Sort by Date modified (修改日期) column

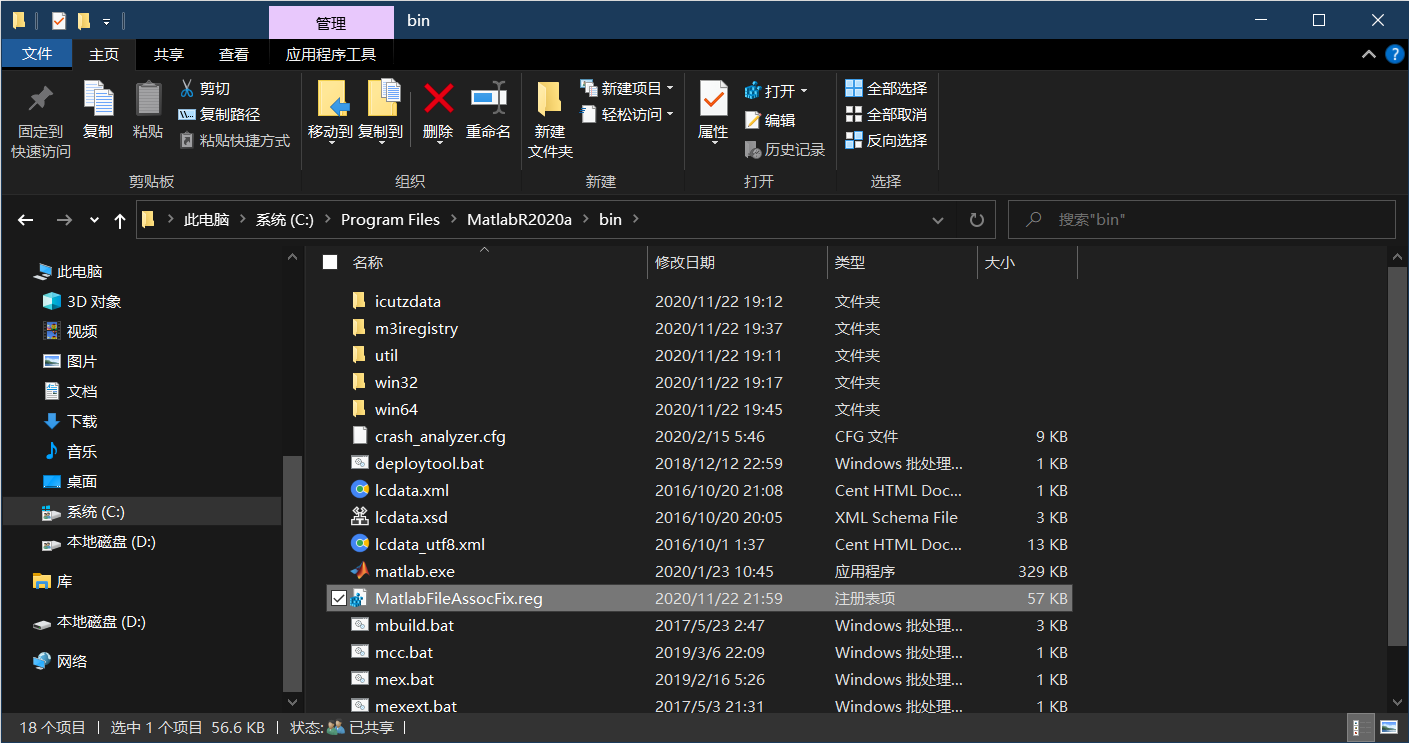tap(685, 262)
